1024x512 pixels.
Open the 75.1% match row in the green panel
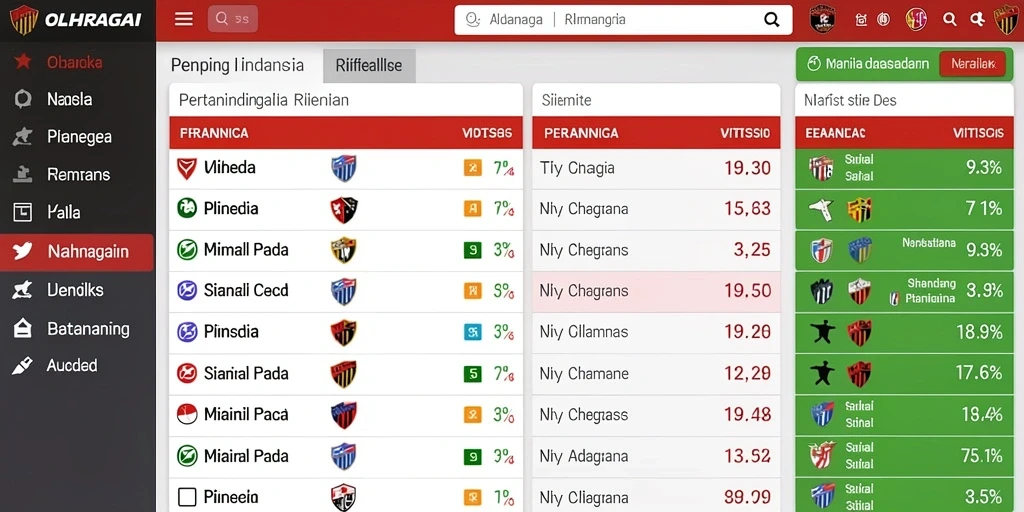coord(904,456)
